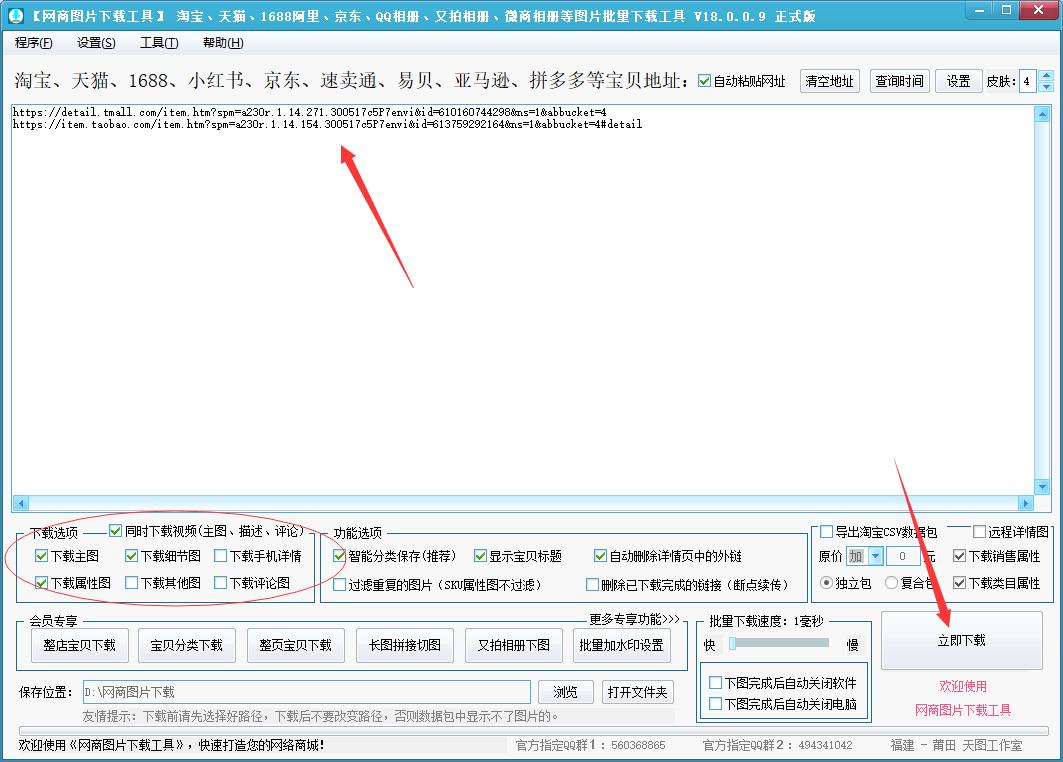Enable the 下载手机详情 checkbox
This screenshot has width=1063, height=762.
tap(220, 556)
